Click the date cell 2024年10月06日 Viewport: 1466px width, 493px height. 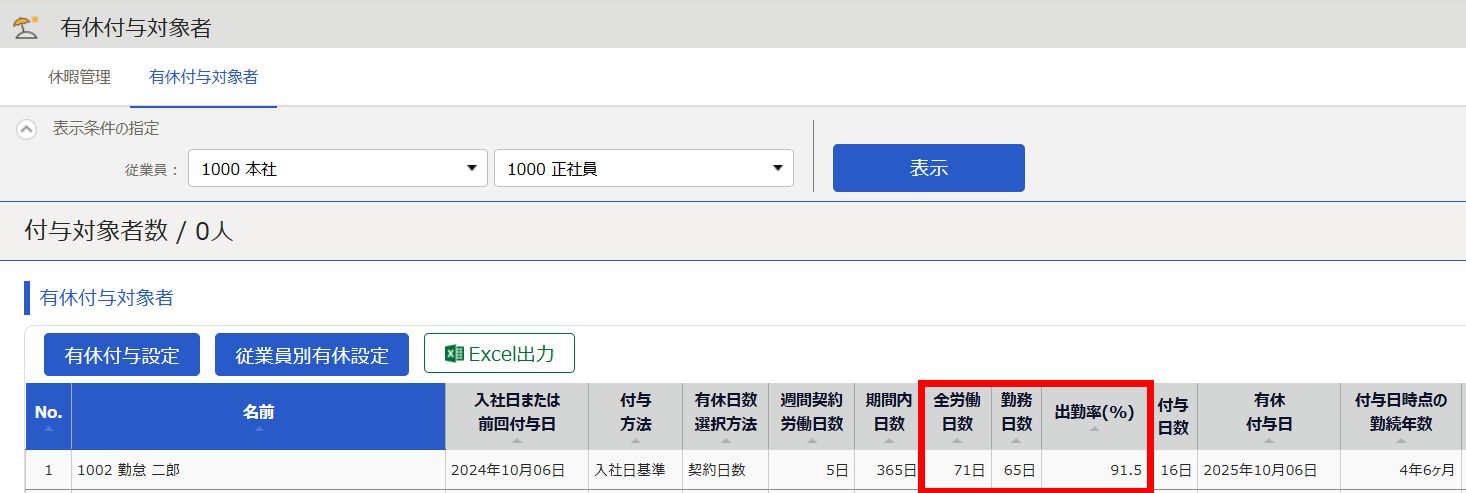[517, 470]
